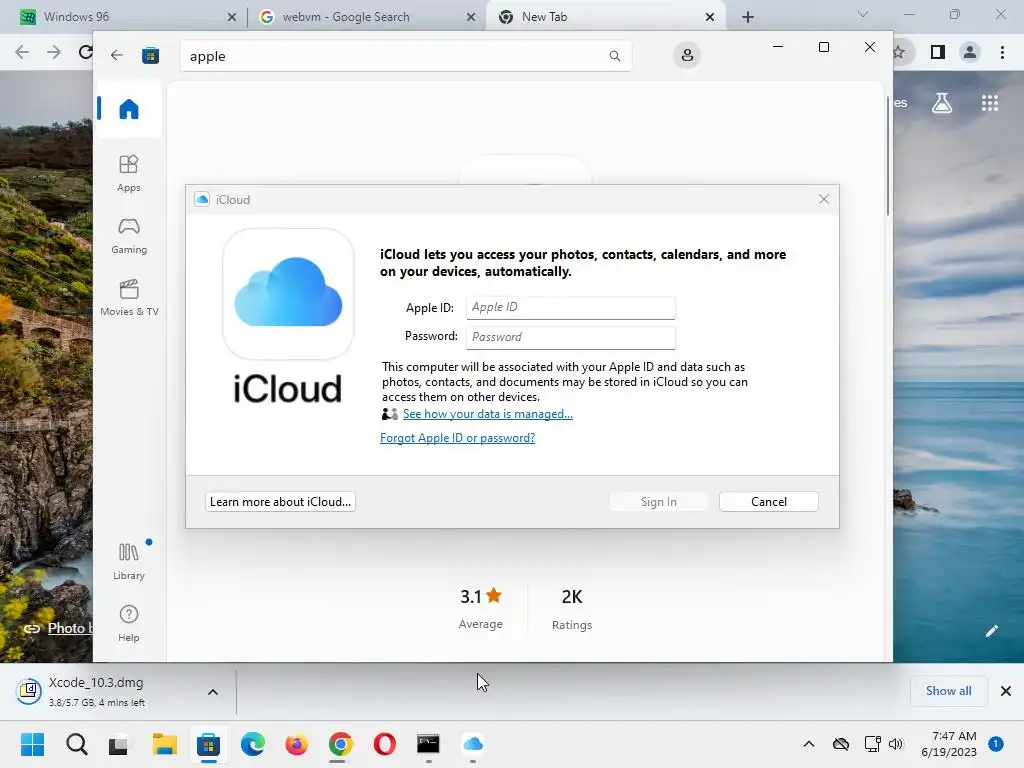Screen dimensions: 1024x768
Task: Open terminal app from taskbar
Action: (428, 744)
